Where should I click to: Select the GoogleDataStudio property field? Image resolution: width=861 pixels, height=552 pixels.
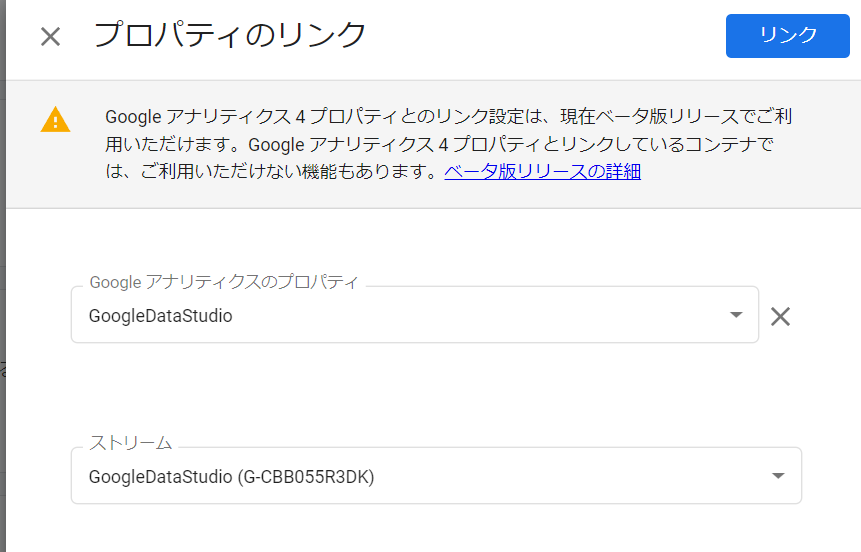click(415, 315)
